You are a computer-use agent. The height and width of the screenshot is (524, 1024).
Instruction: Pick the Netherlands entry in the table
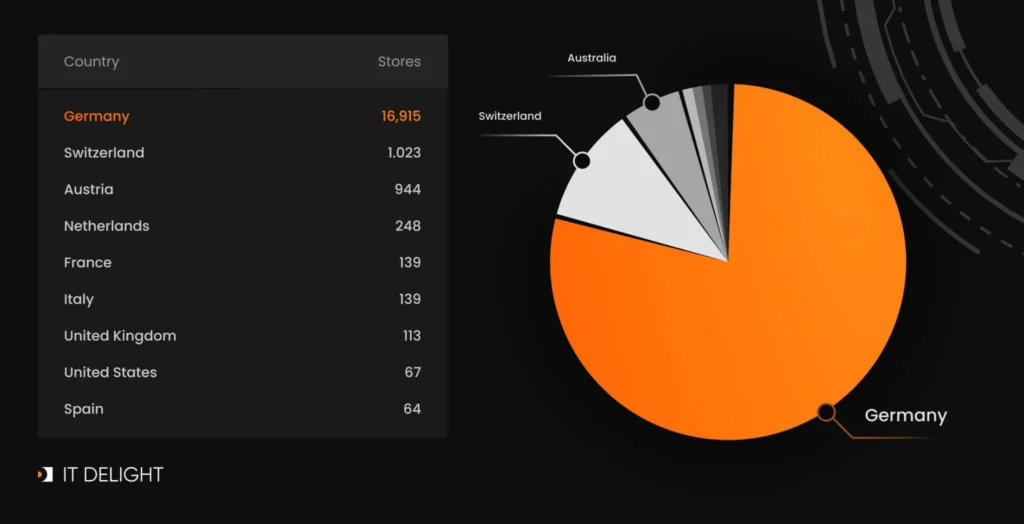106,226
